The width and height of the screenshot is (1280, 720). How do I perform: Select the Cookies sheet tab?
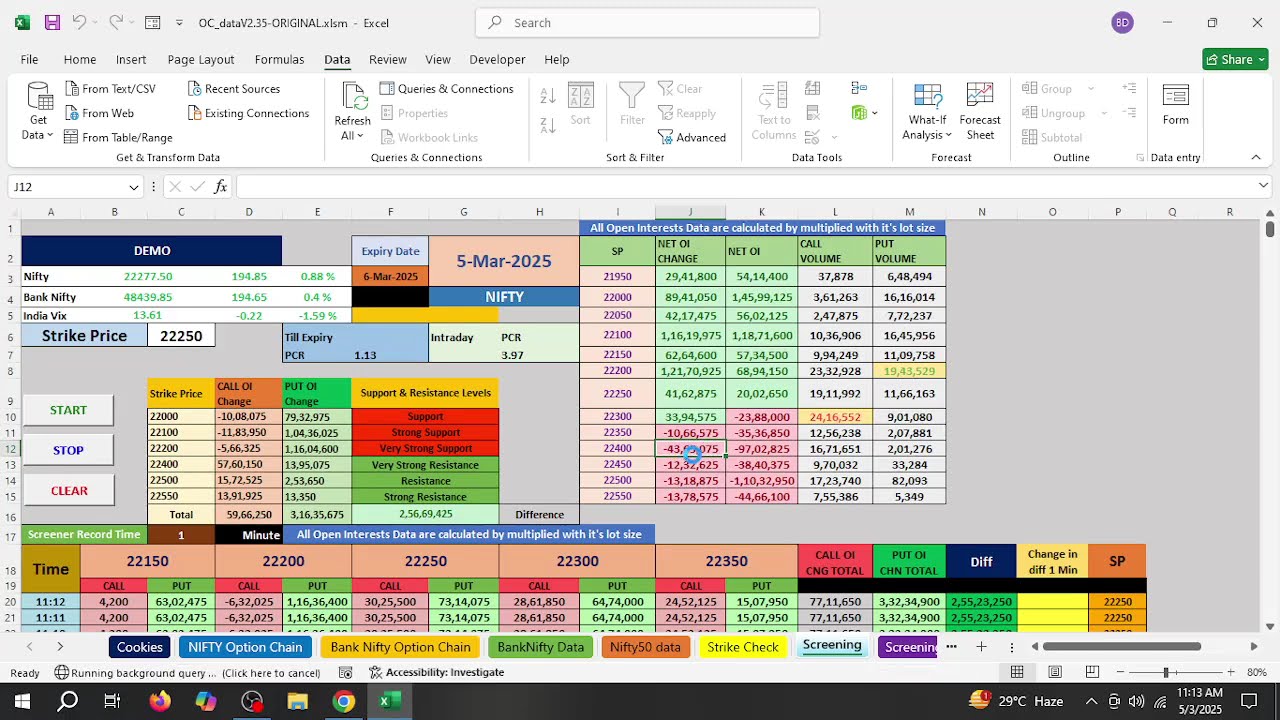tap(140, 647)
